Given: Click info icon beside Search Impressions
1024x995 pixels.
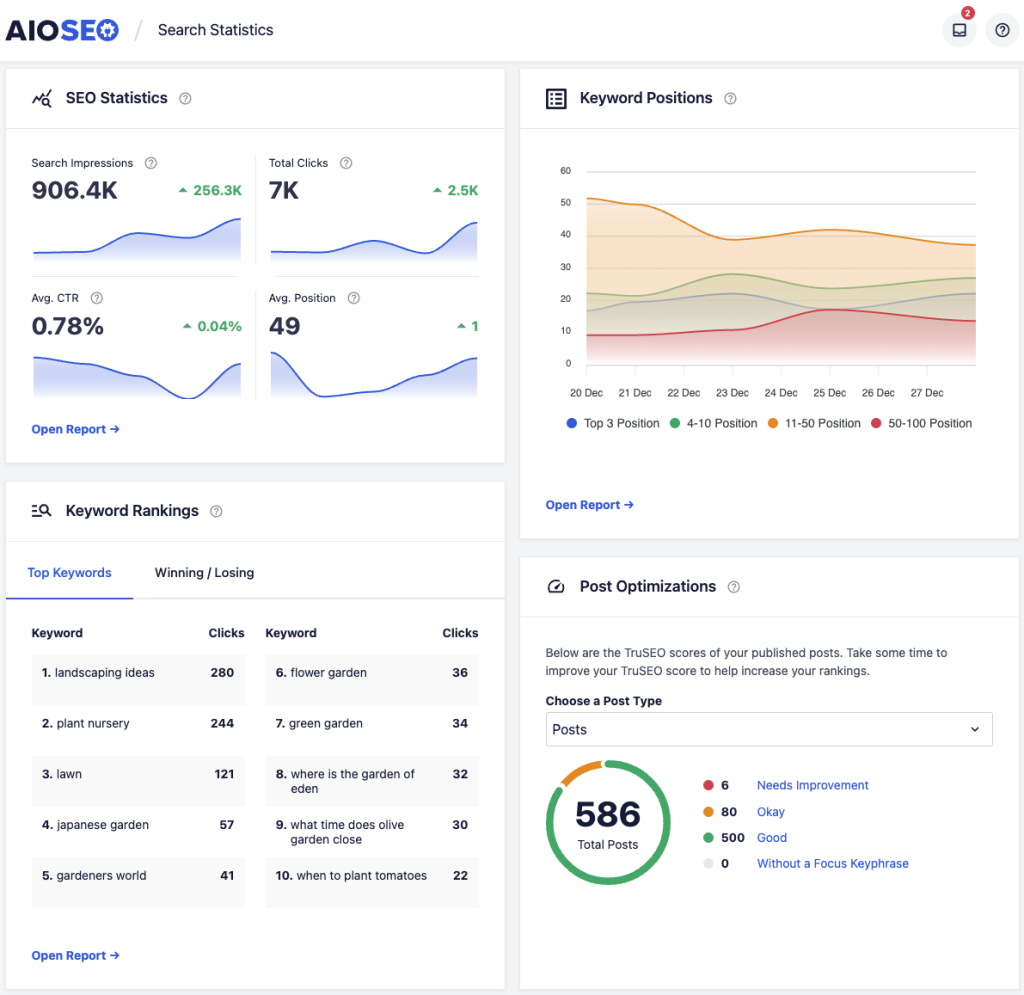Looking at the screenshot, I should click(x=151, y=163).
